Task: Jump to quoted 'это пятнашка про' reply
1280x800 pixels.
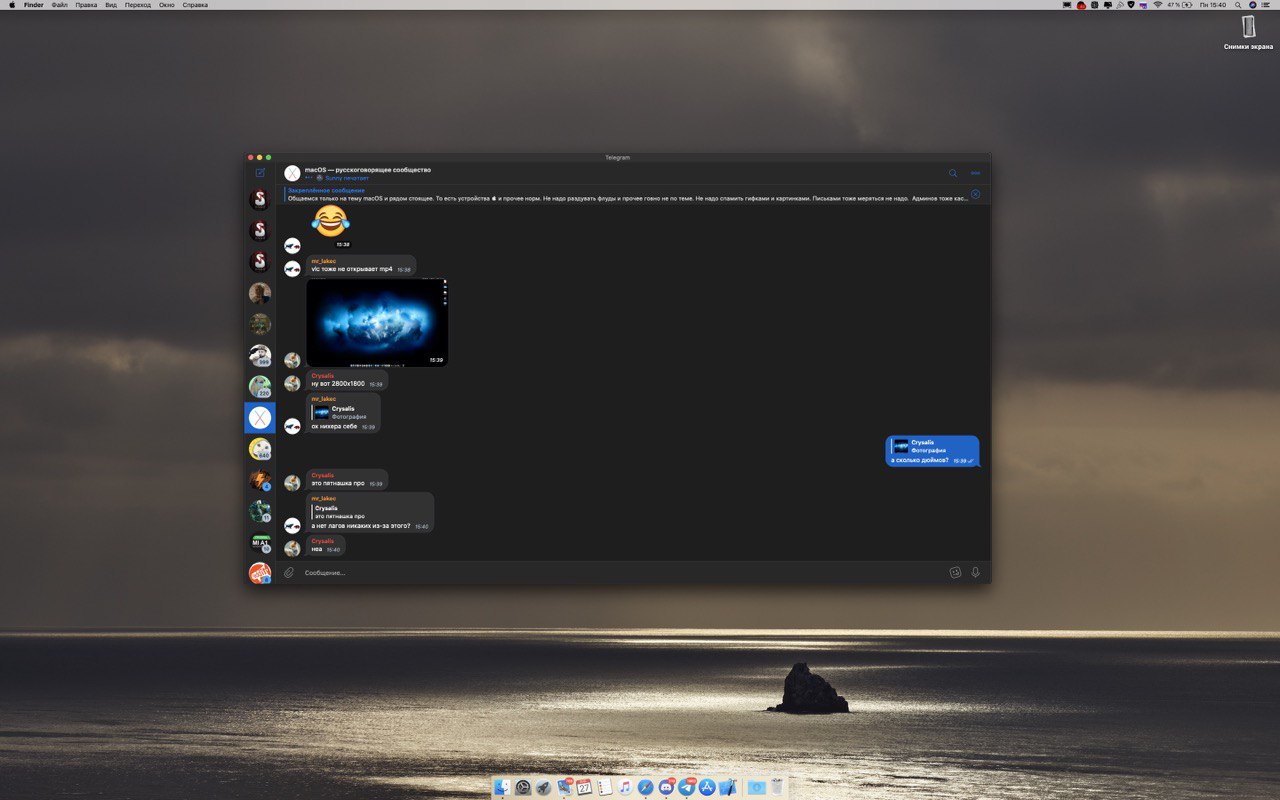Action: click(x=340, y=512)
